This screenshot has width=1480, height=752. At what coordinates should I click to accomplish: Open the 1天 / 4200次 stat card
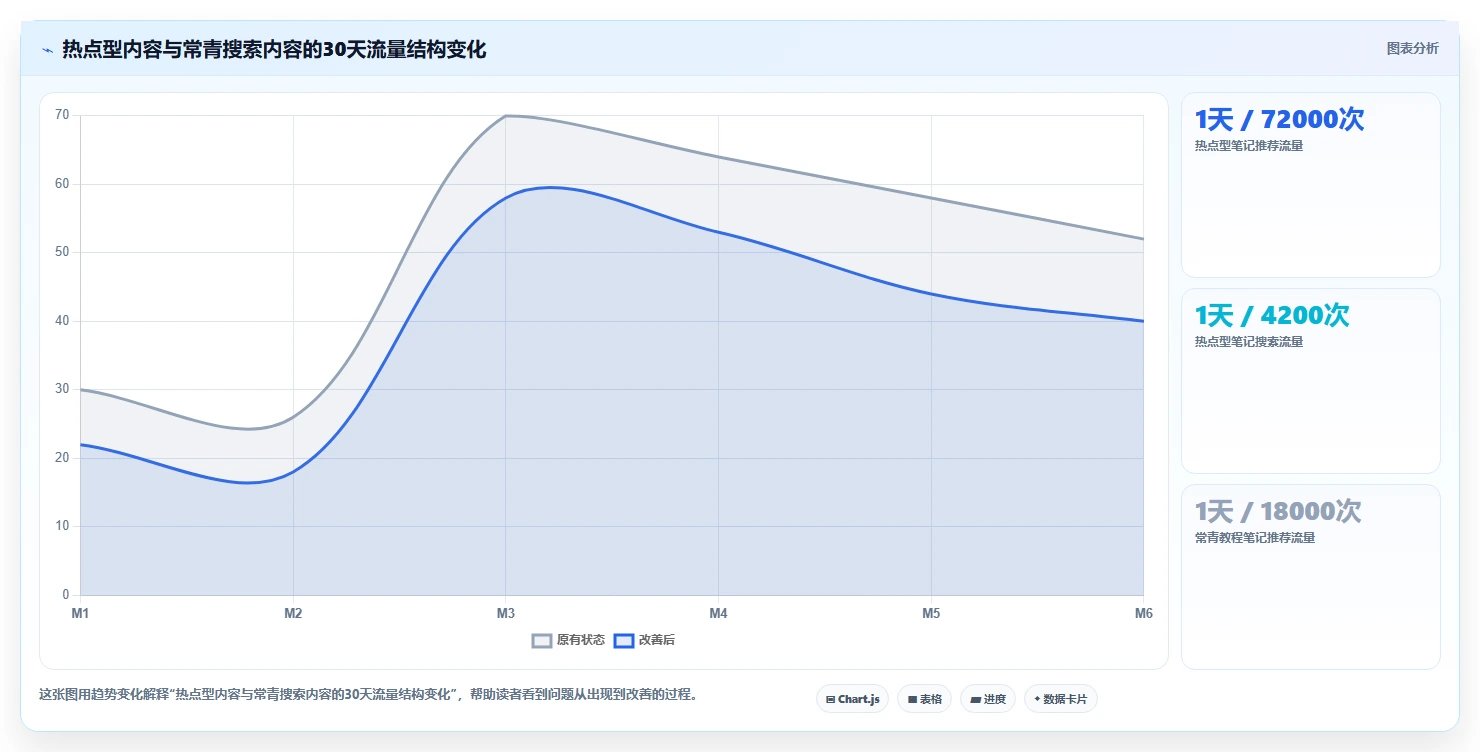coord(1310,381)
